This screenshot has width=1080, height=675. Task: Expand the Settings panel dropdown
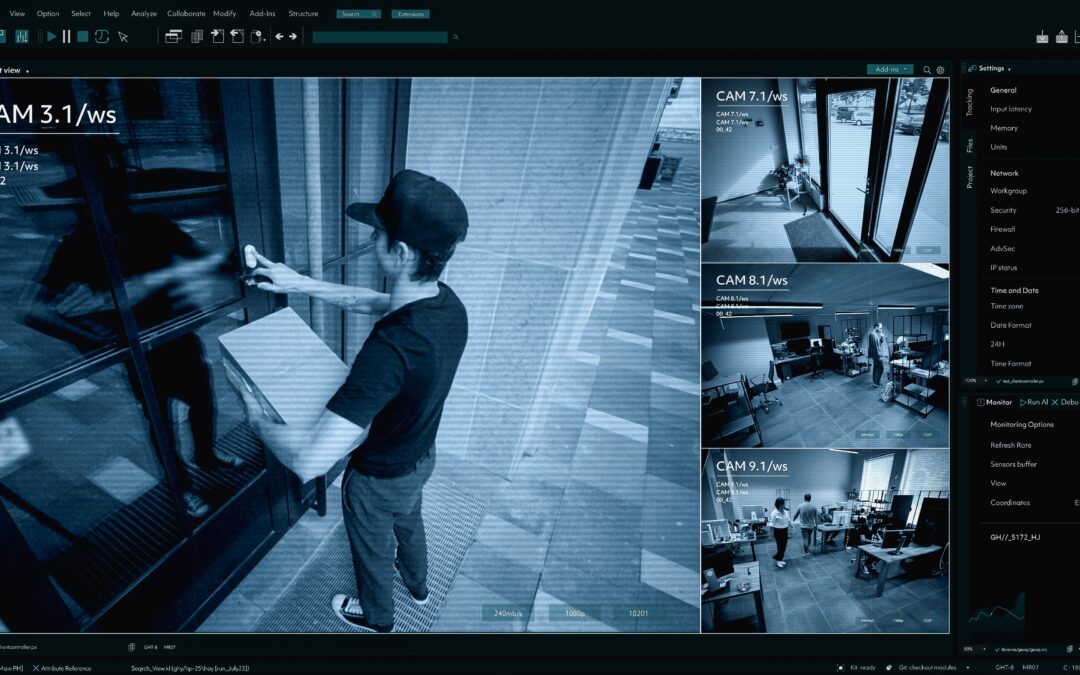point(1010,69)
